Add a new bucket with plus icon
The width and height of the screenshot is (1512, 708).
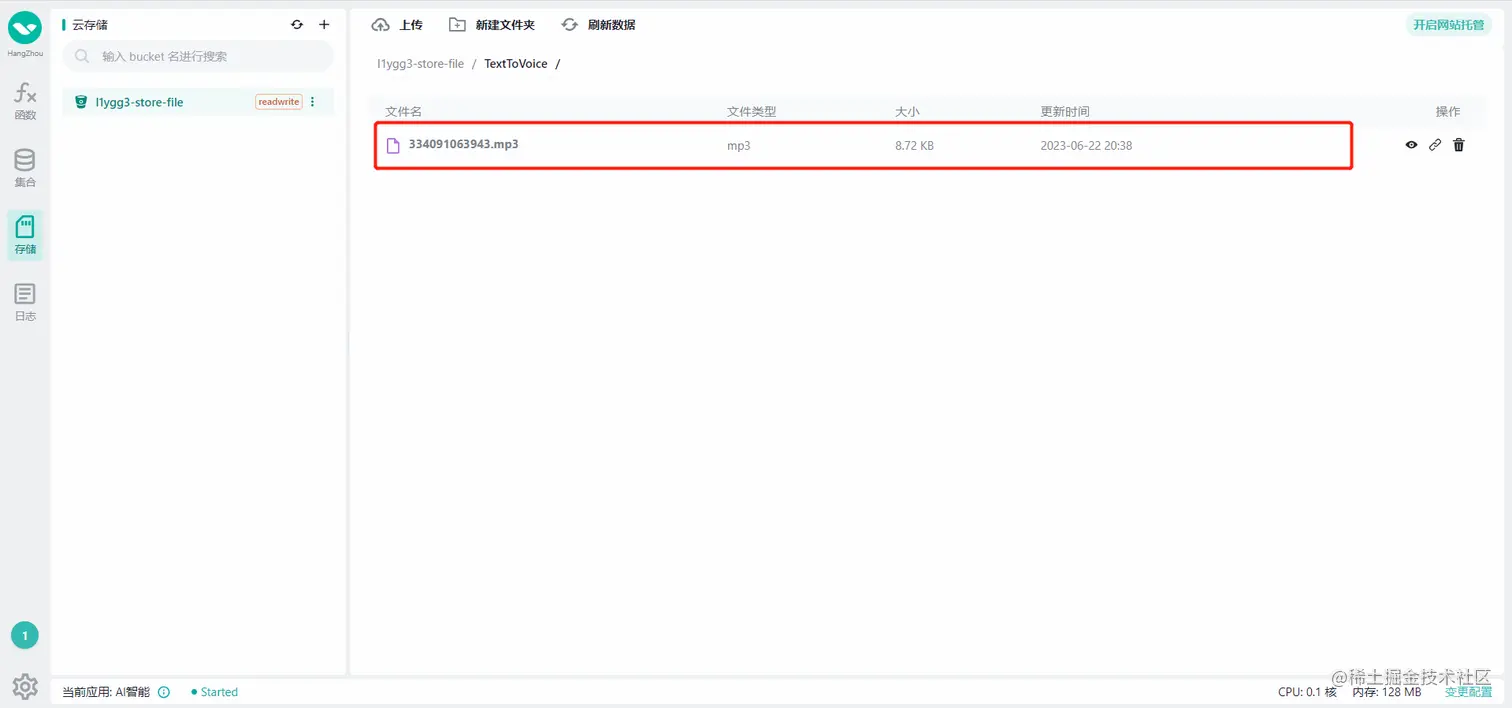pos(324,25)
